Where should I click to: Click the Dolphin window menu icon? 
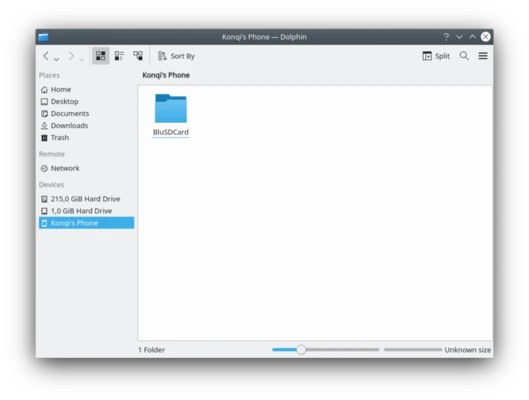tap(43, 37)
